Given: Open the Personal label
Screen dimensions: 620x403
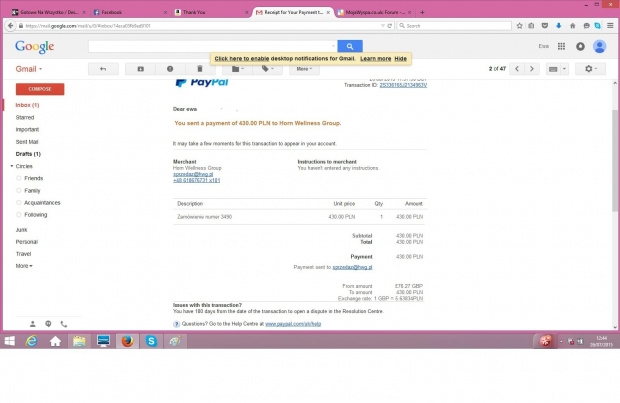Looking at the screenshot, I should click(26, 242).
